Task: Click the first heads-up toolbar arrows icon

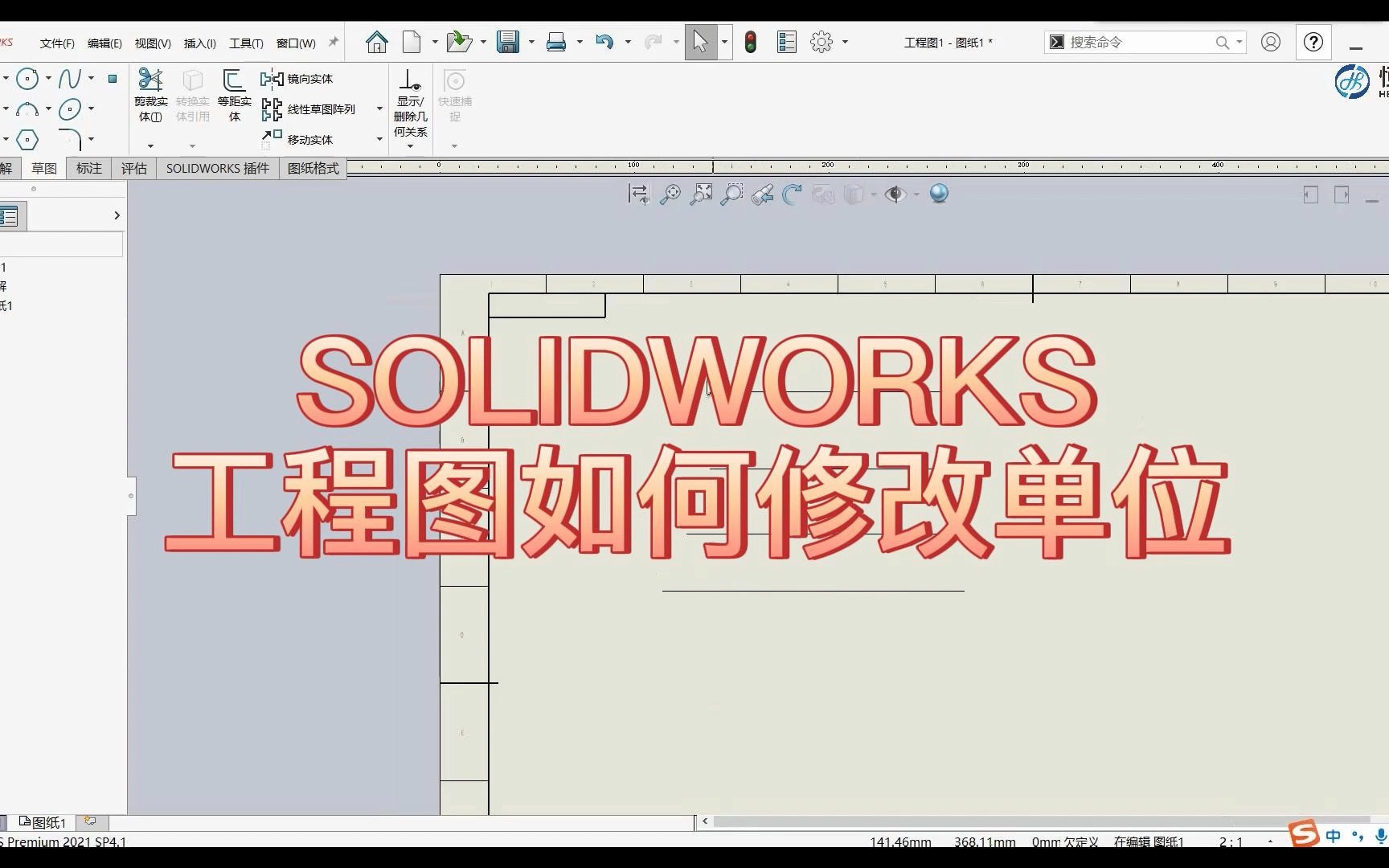Action: tap(638, 194)
